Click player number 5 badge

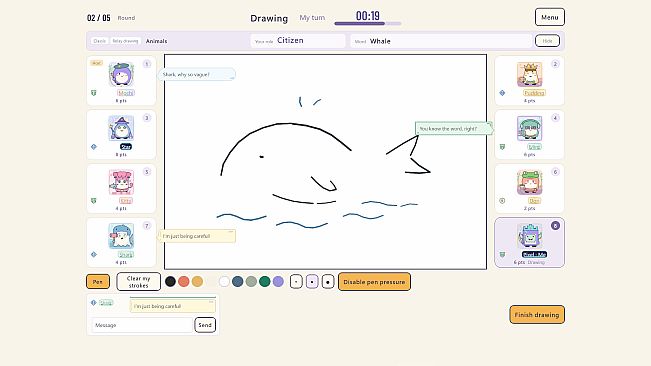[x=147, y=172]
